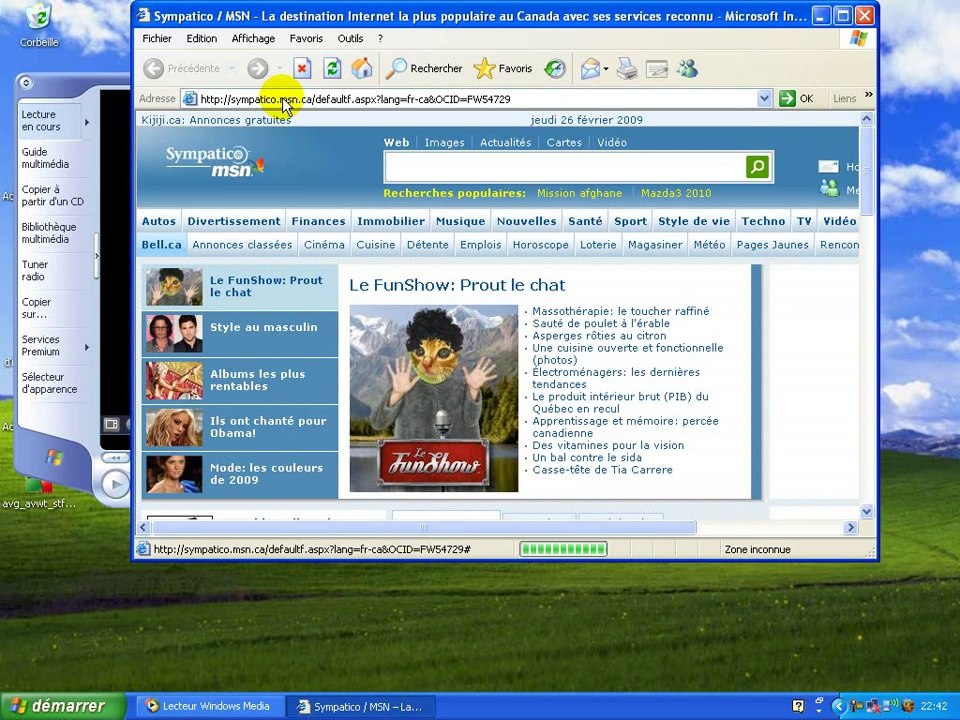Click the Sympatico MSN logo
Screen dimensions: 960x720
(x=214, y=162)
